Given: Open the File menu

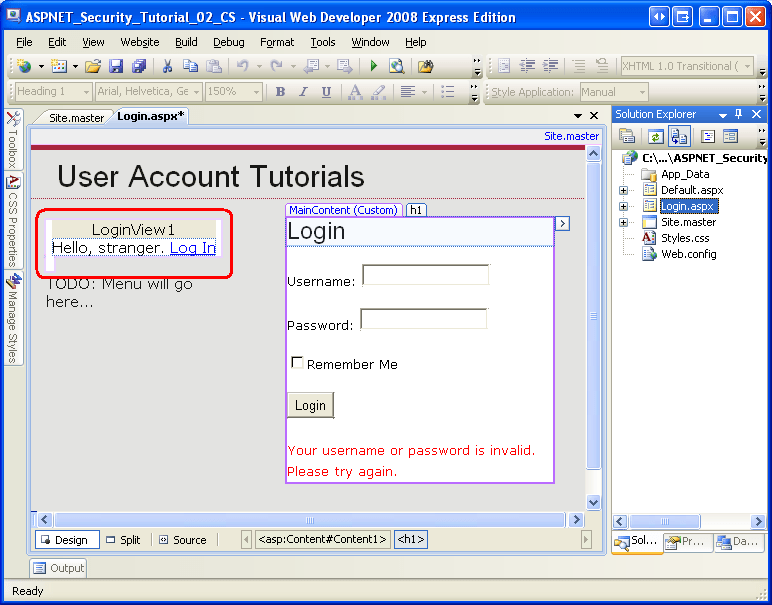Looking at the screenshot, I should click(x=24, y=42).
